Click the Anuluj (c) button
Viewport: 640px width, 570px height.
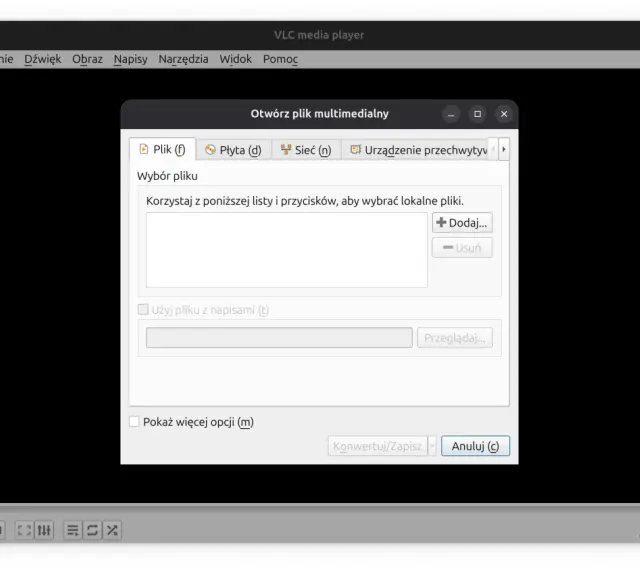pyautogui.click(x=475, y=446)
